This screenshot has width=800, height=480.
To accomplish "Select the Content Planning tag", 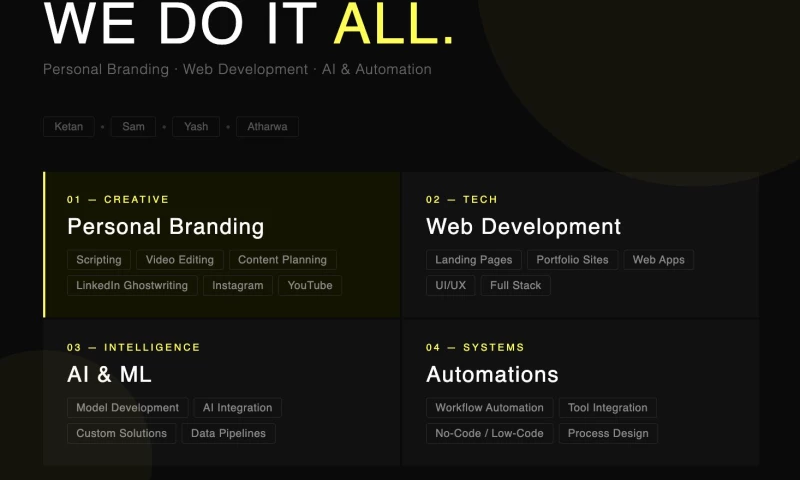I will point(283,260).
